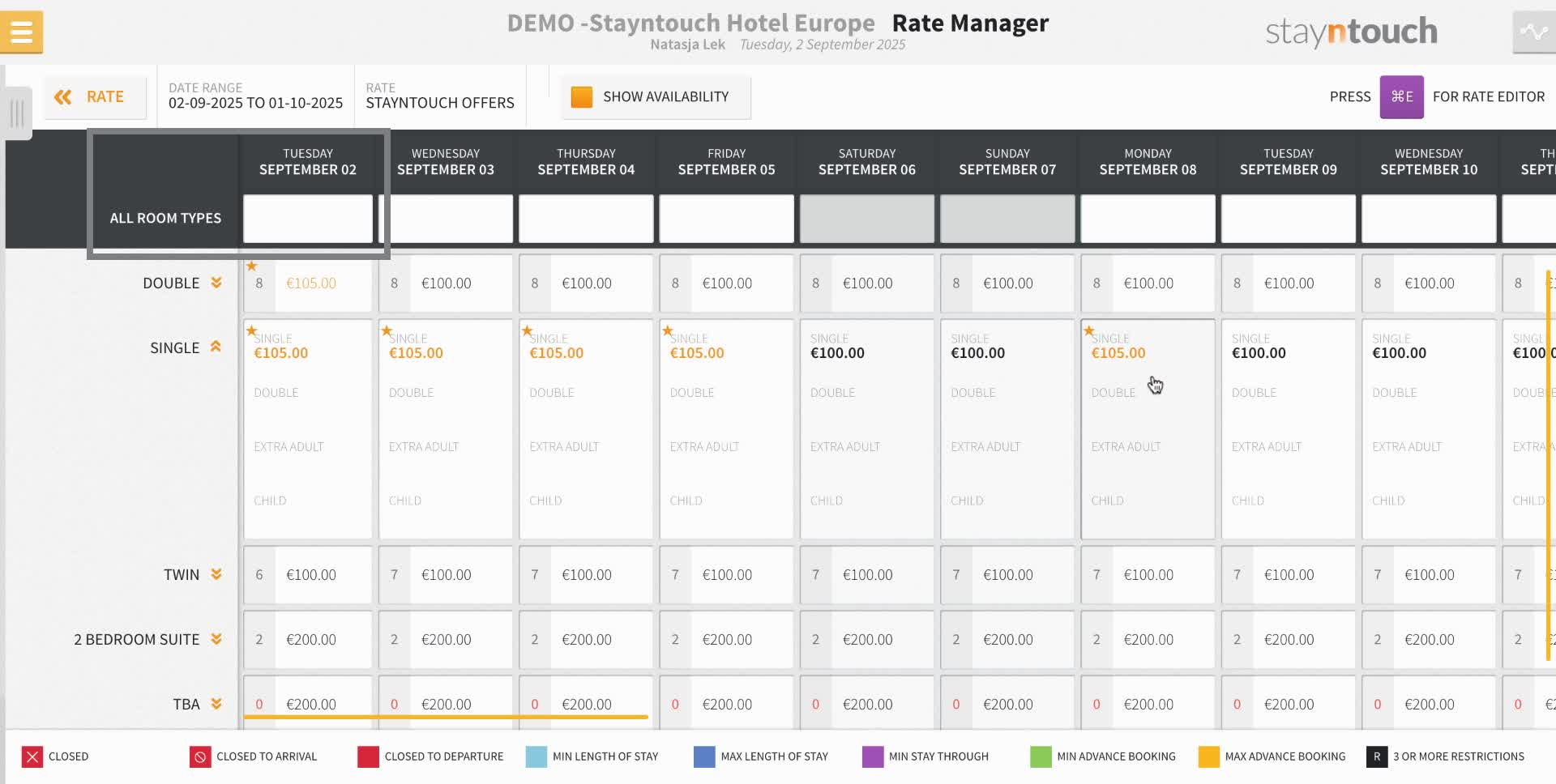The width and height of the screenshot is (1556, 784).
Task: Click the MIN STAY THROUGH purple swatch
Action: tap(873, 756)
